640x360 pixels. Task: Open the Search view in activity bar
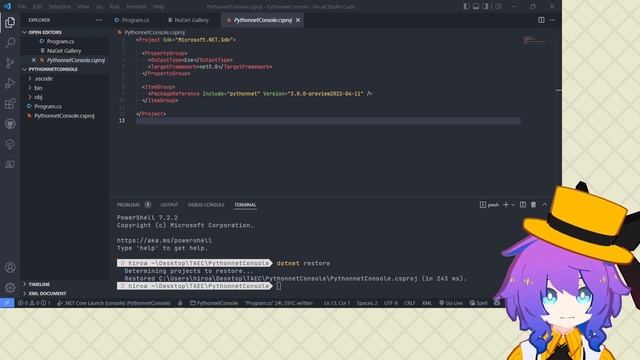(10, 42)
